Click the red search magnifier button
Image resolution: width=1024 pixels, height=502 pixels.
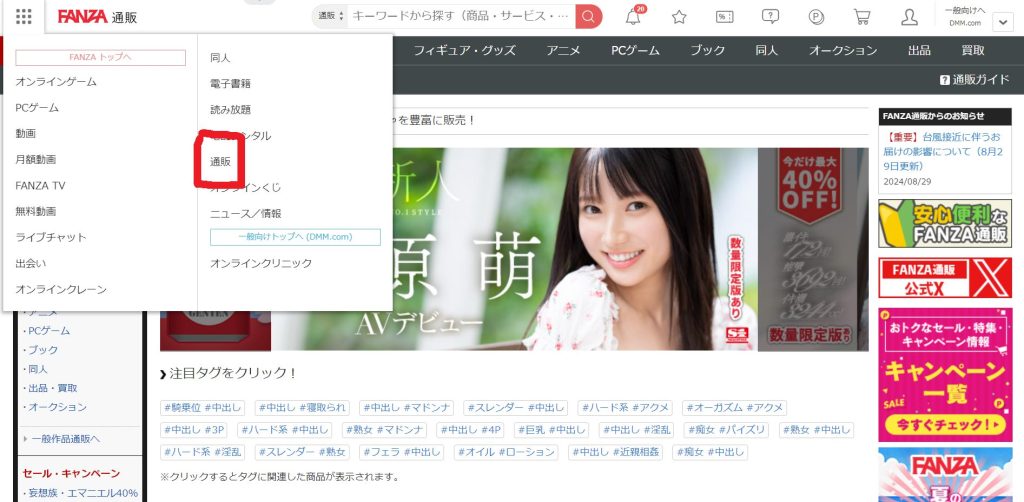pos(589,17)
